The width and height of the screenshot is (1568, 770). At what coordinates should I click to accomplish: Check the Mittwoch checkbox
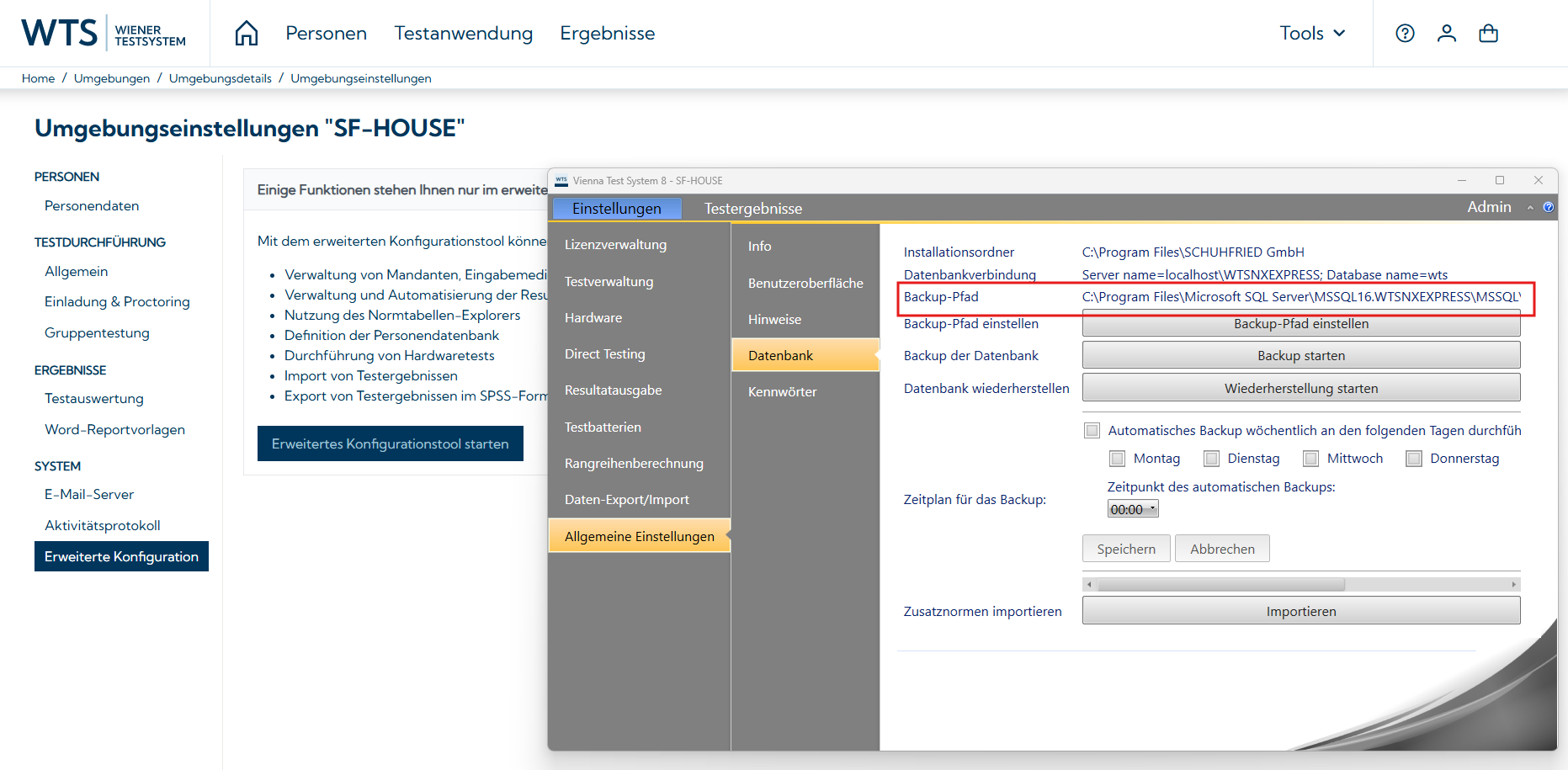1310,459
